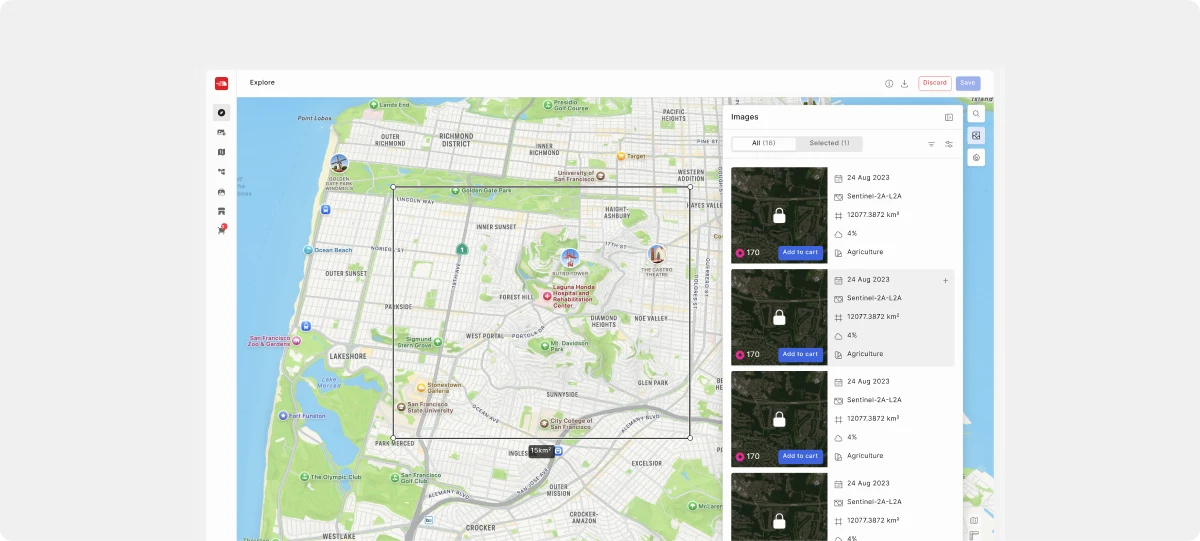
Task: Select the top-left handle of the area box
Action: pos(393,187)
